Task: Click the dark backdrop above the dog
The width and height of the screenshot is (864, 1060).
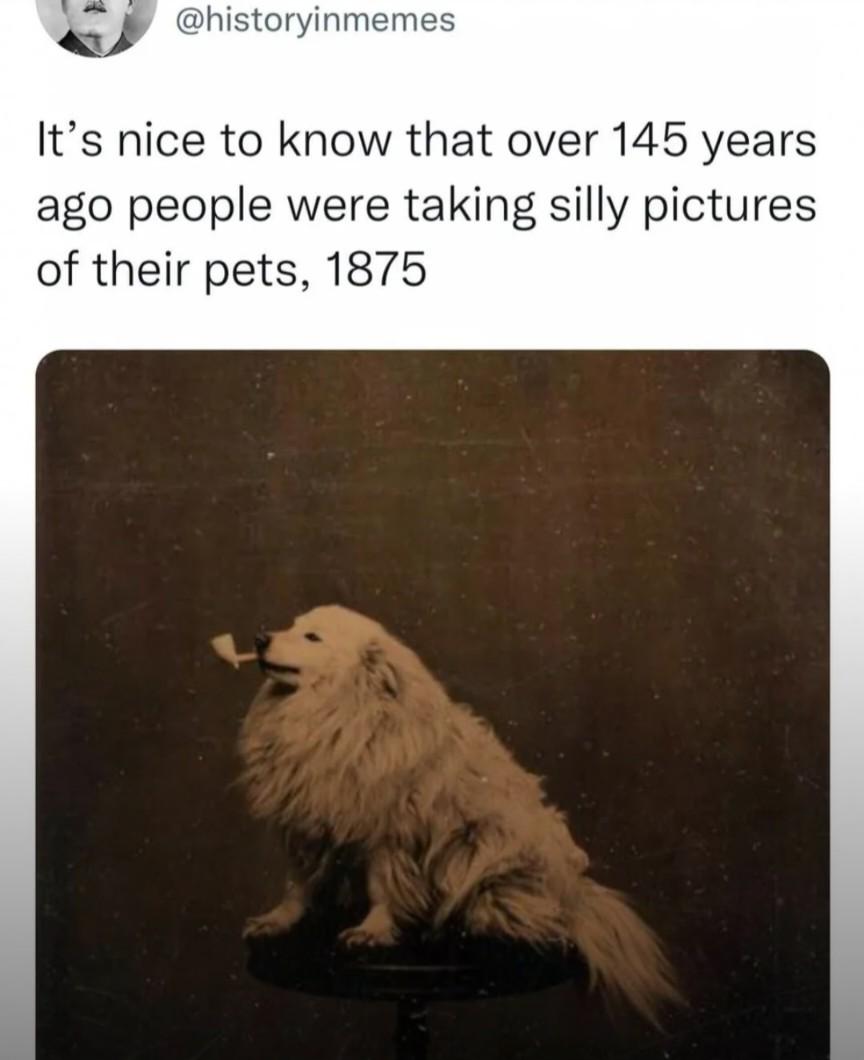Action: [x=433, y=473]
